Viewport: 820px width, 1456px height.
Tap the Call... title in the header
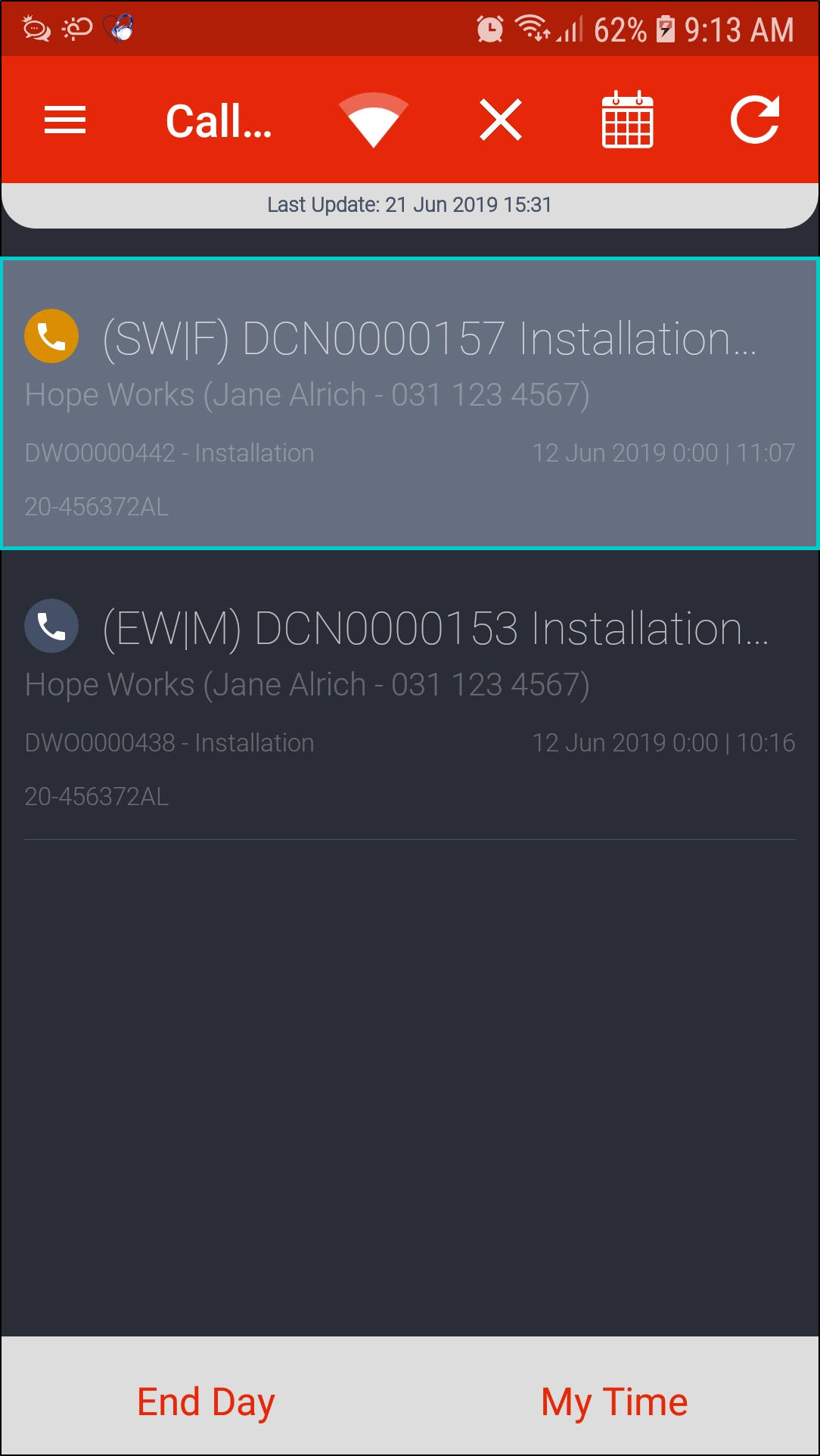pyautogui.click(x=219, y=121)
